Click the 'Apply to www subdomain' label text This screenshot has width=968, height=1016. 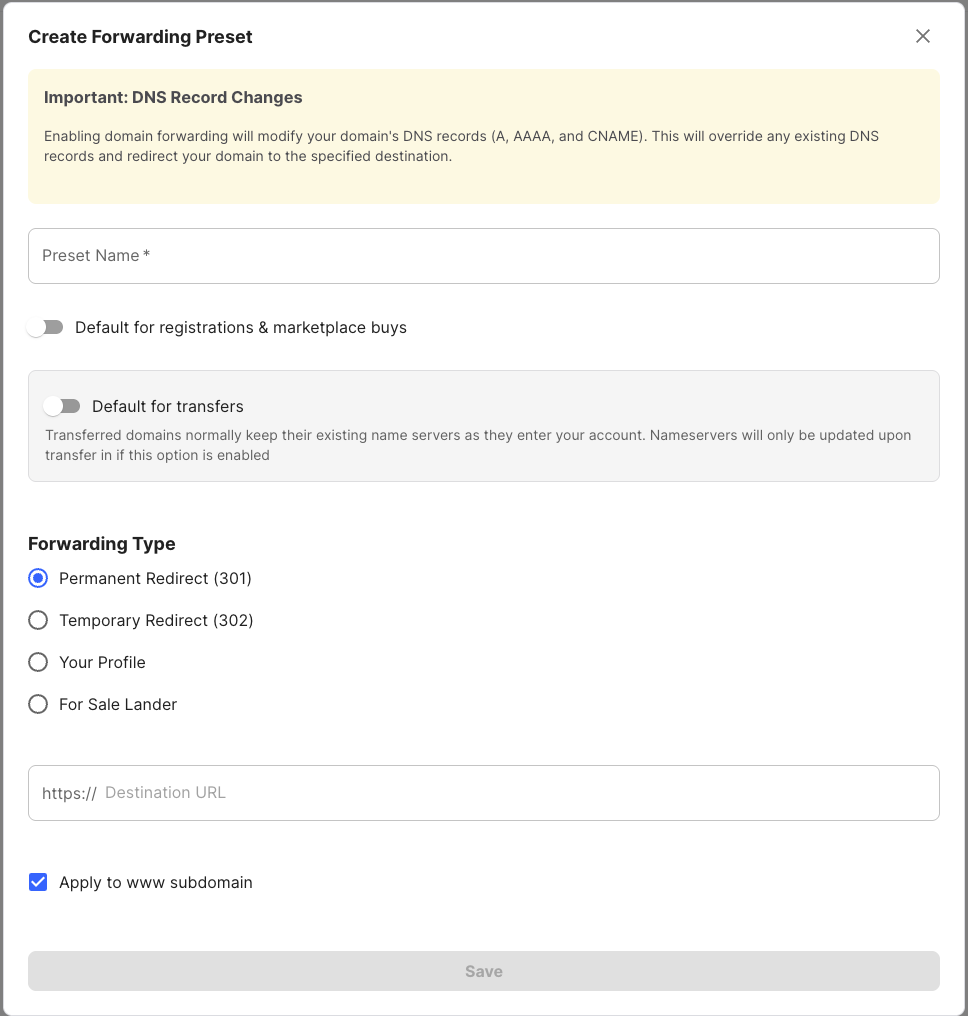coord(155,883)
